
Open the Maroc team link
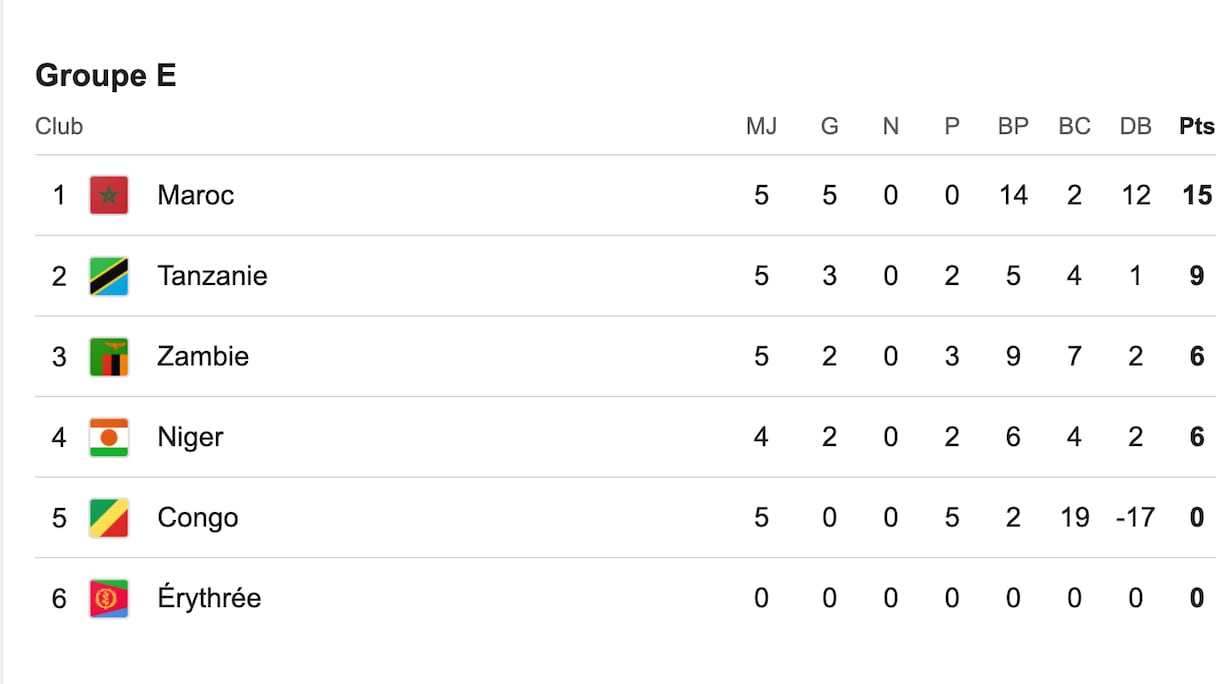coord(196,195)
